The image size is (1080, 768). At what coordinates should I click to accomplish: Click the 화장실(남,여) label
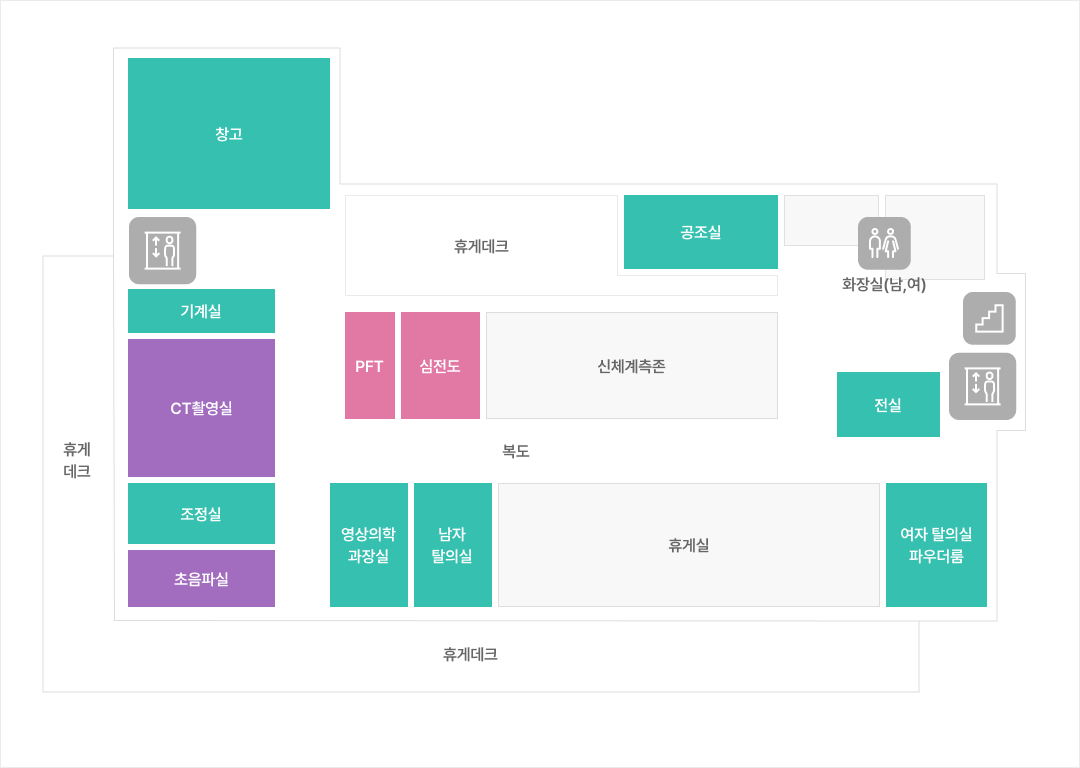[884, 285]
